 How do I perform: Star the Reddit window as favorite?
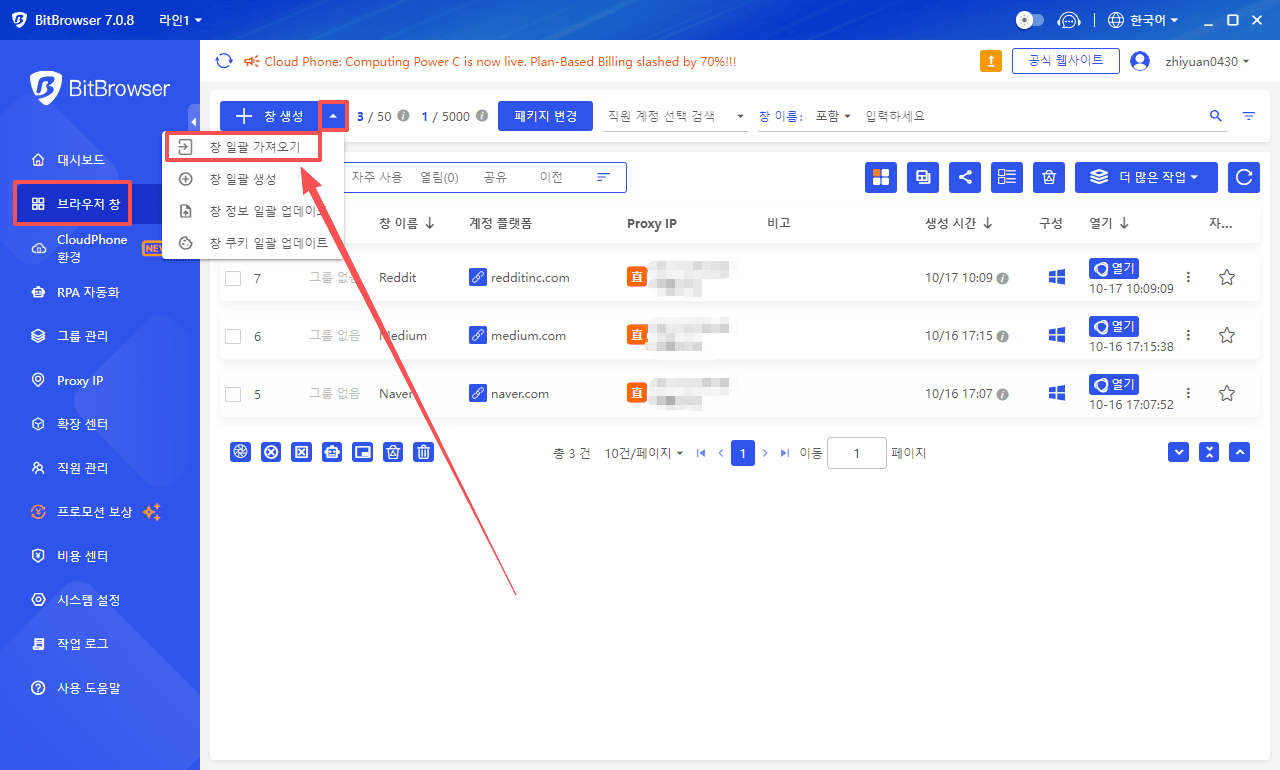(x=1227, y=278)
